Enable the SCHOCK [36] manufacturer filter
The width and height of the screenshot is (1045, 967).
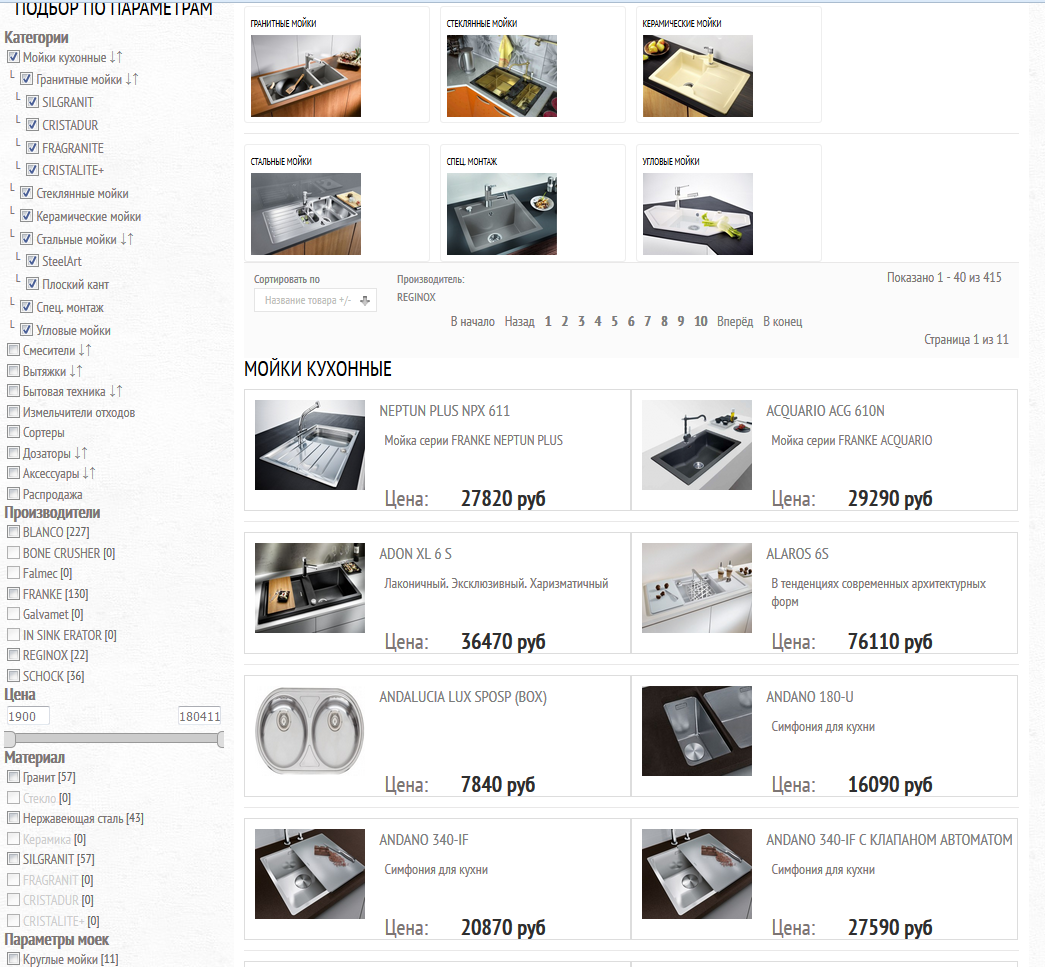coord(13,676)
